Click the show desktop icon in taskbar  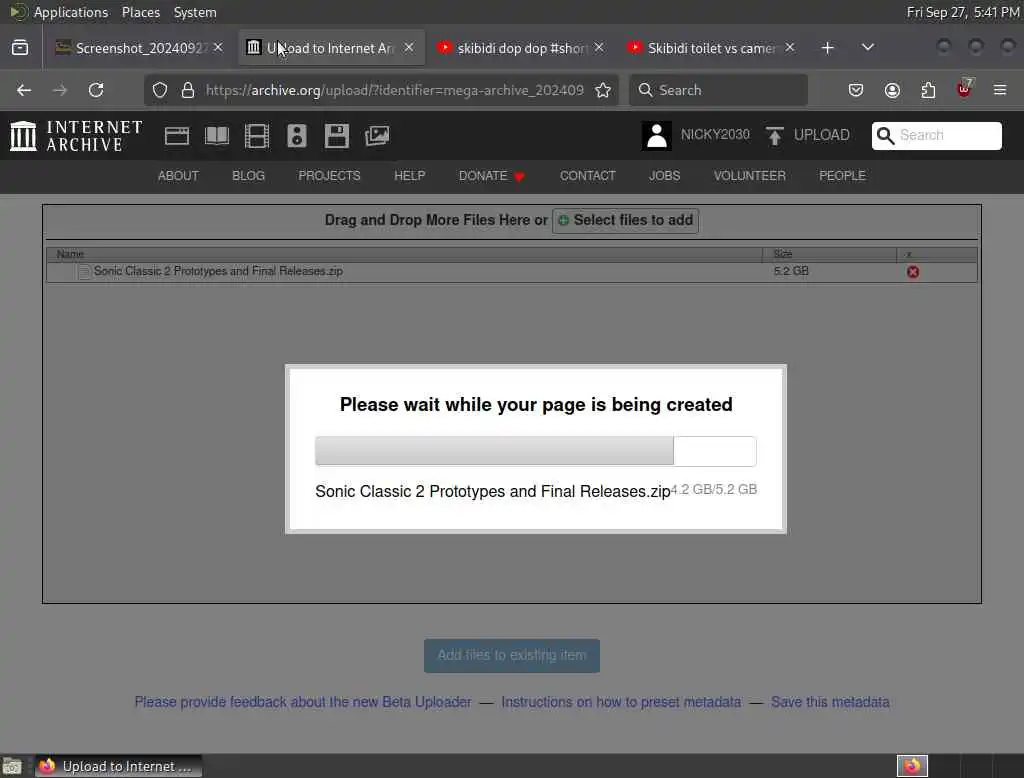[x=12, y=766]
